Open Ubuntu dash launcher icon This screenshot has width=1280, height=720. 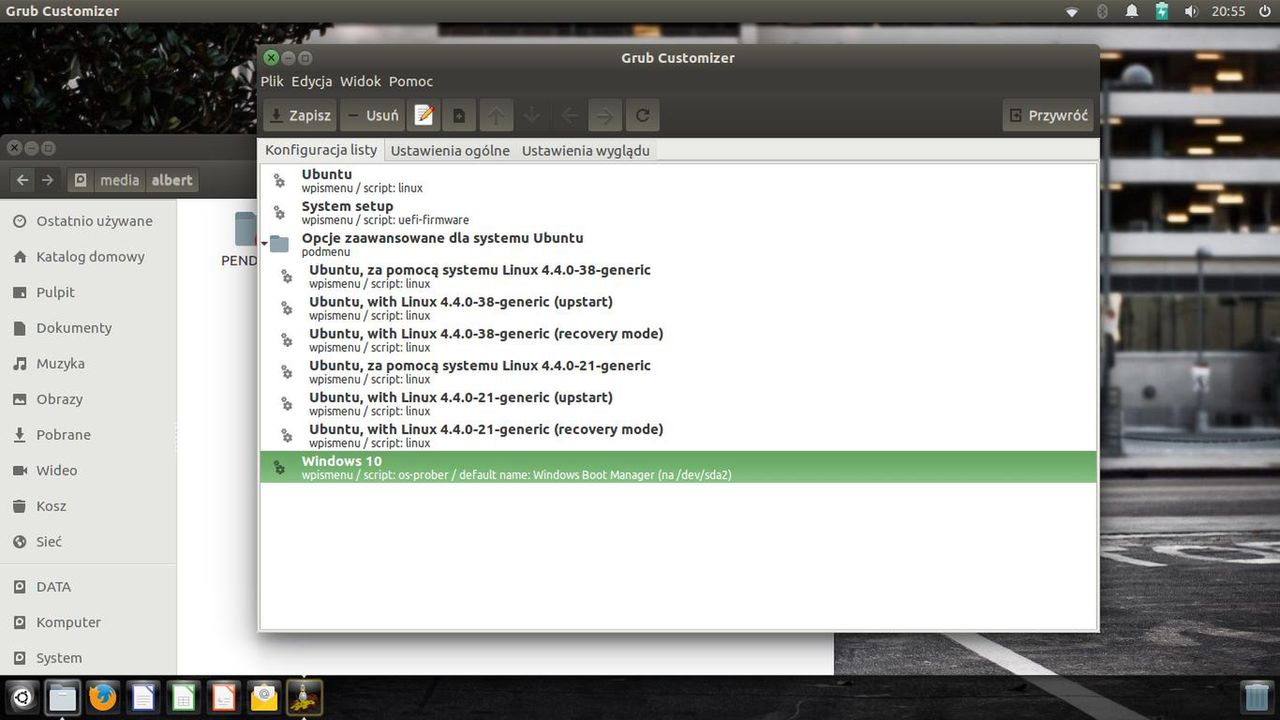pyautogui.click(x=22, y=697)
